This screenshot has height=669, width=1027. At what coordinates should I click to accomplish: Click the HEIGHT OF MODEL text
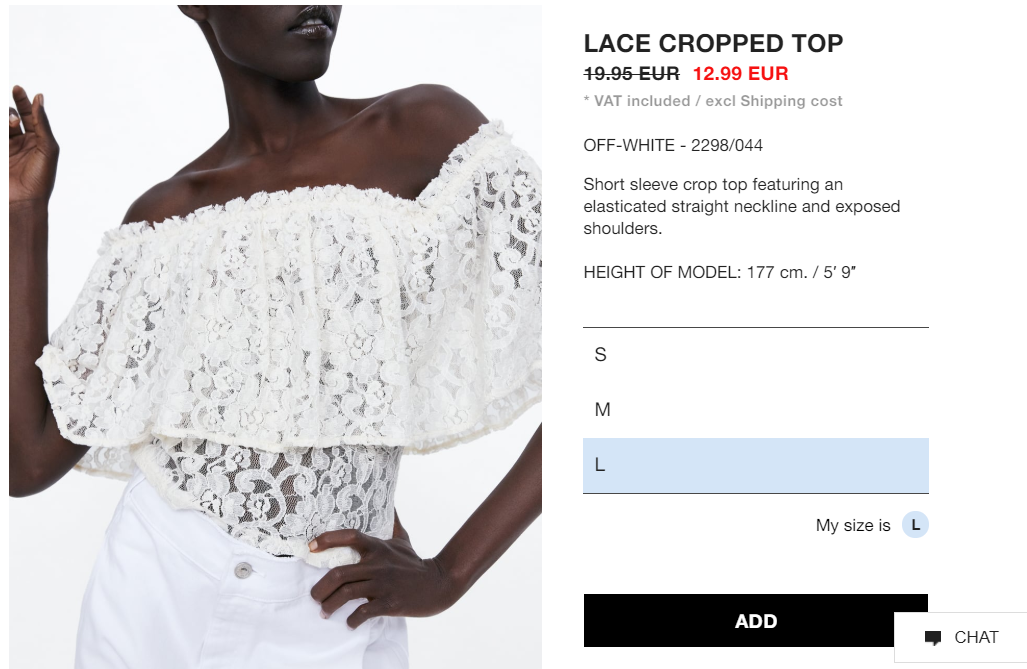click(719, 272)
